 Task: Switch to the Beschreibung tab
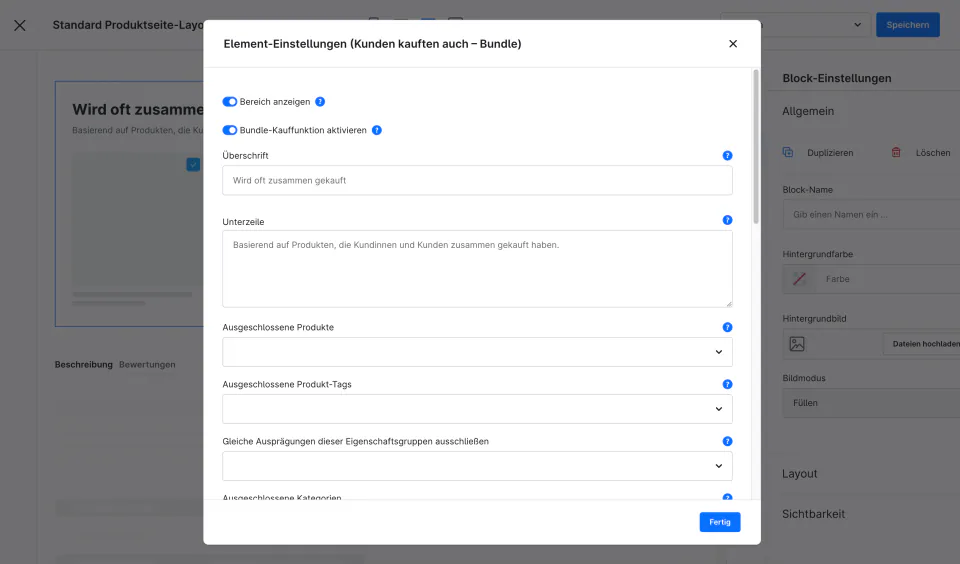83,364
